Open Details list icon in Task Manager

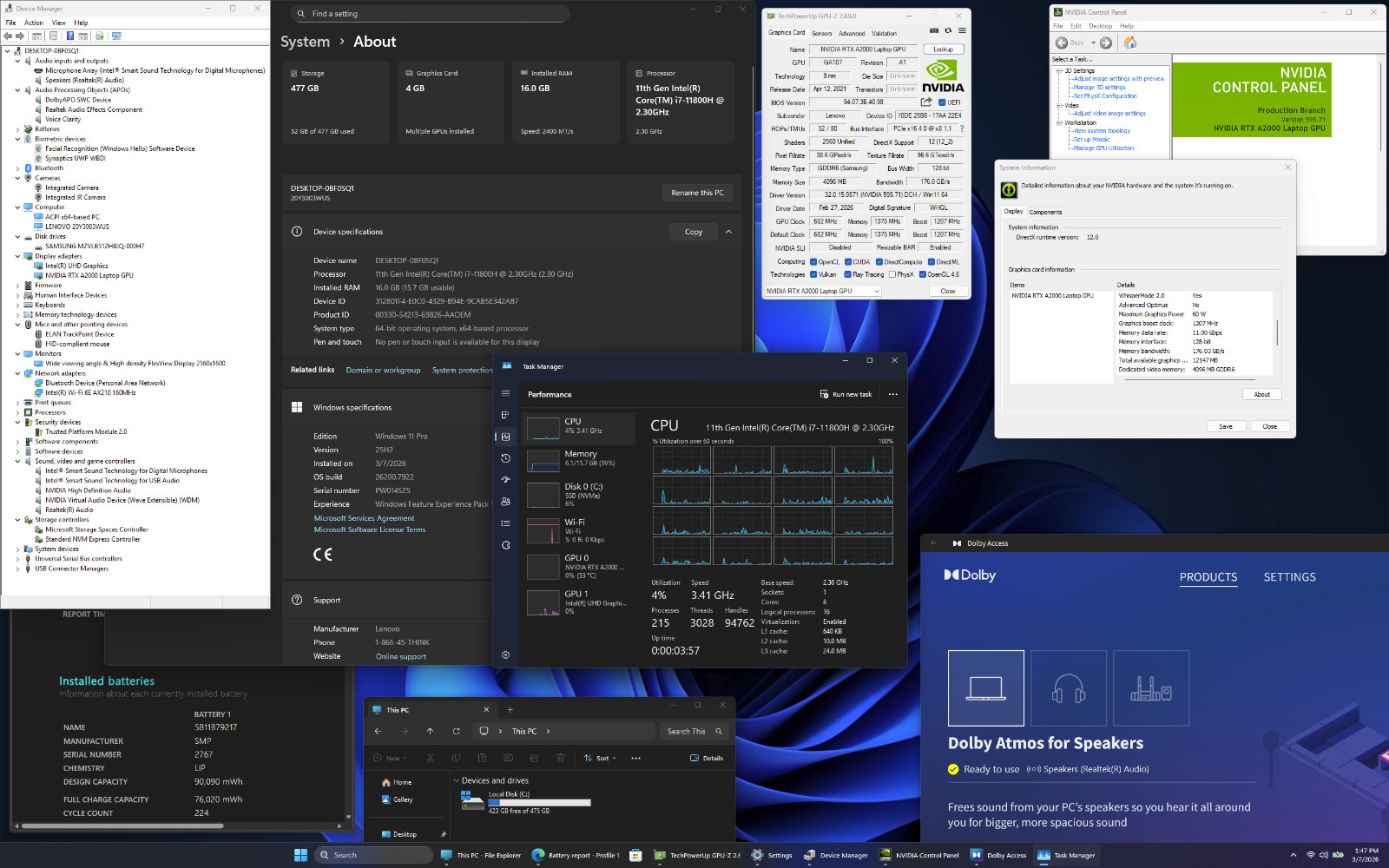(x=506, y=523)
